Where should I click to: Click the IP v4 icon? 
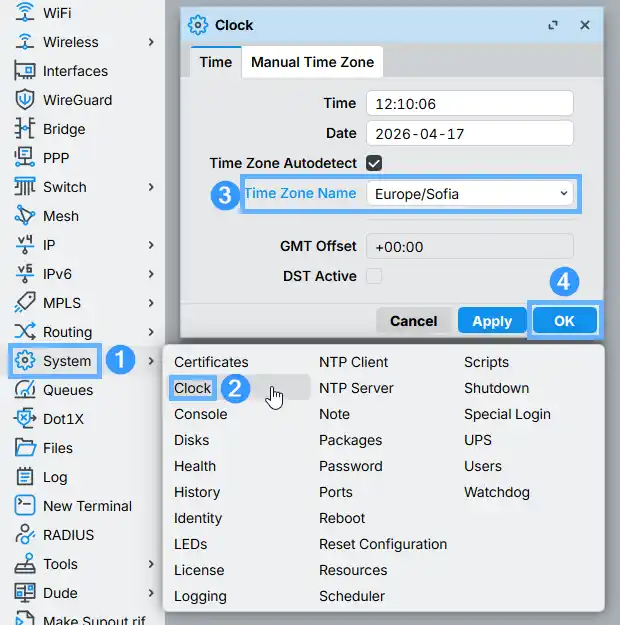coord(25,245)
